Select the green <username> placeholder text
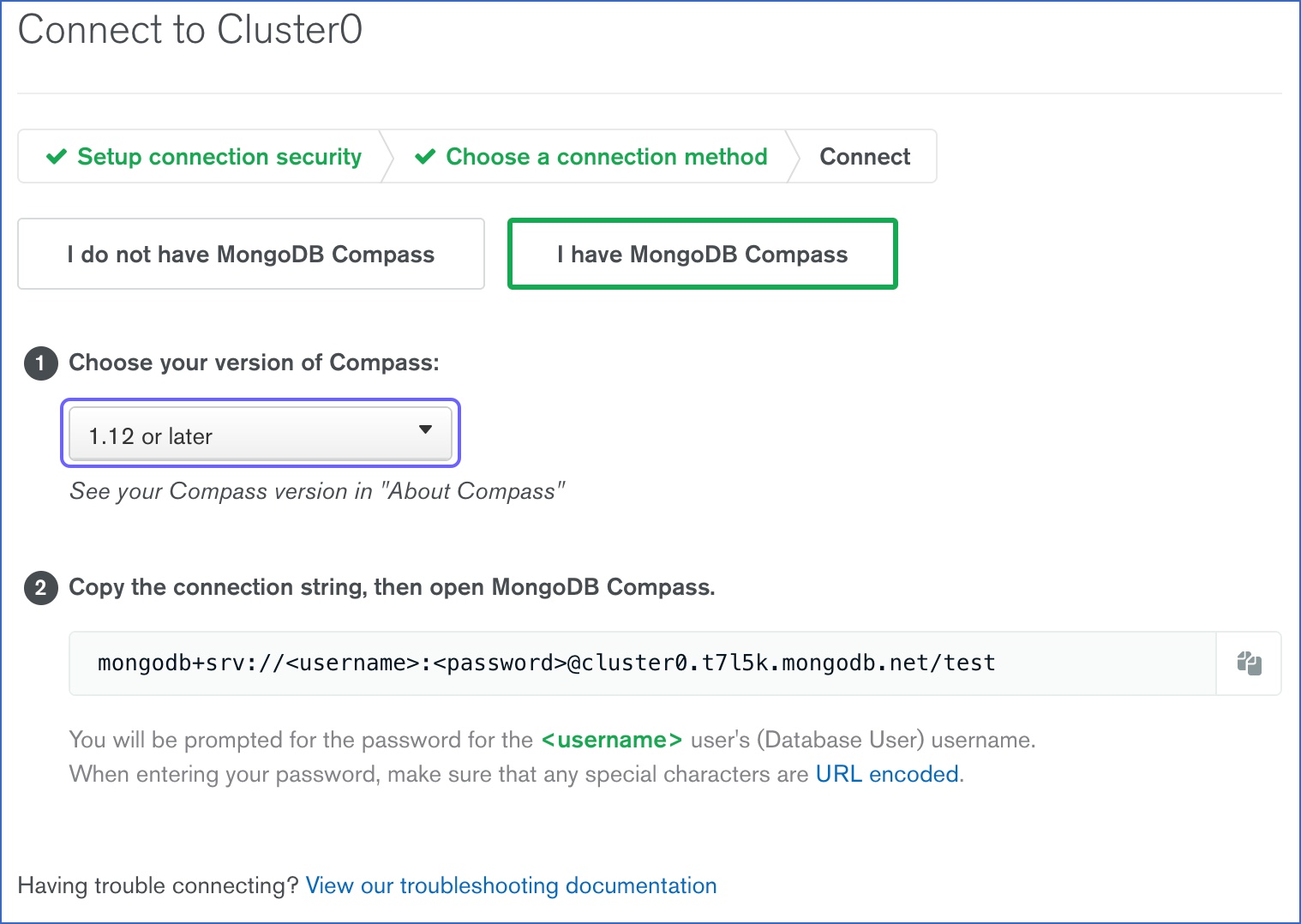The height and width of the screenshot is (924, 1301). pos(612,739)
